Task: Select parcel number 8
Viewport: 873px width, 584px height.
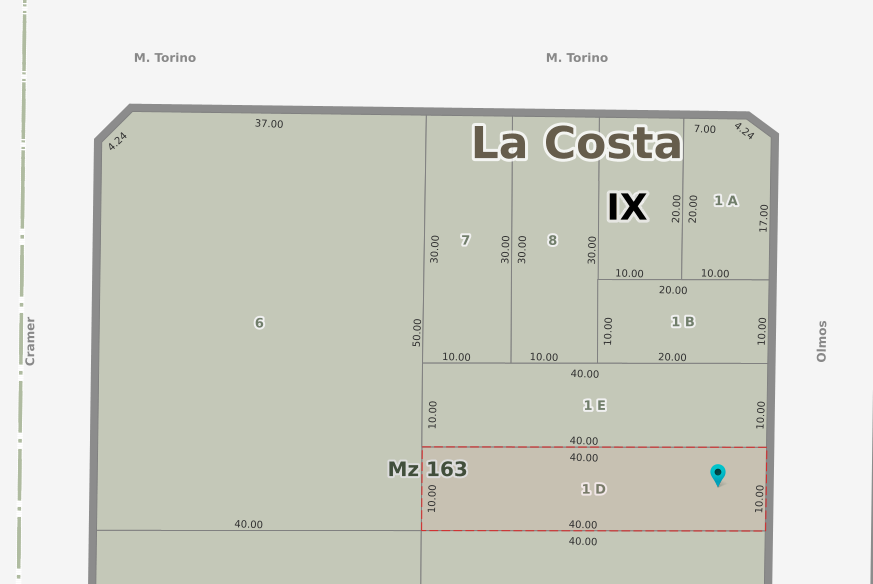Action: tap(552, 240)
